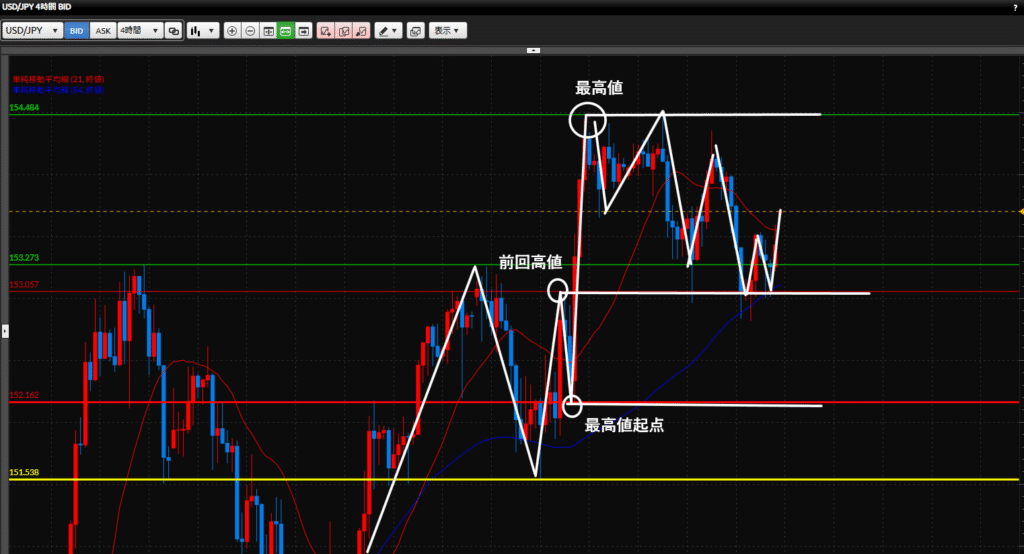Open the pencil drawing tools menu
Image resolution: width=1024 pixels, height=554 pixels.
(x=388, y=31)
